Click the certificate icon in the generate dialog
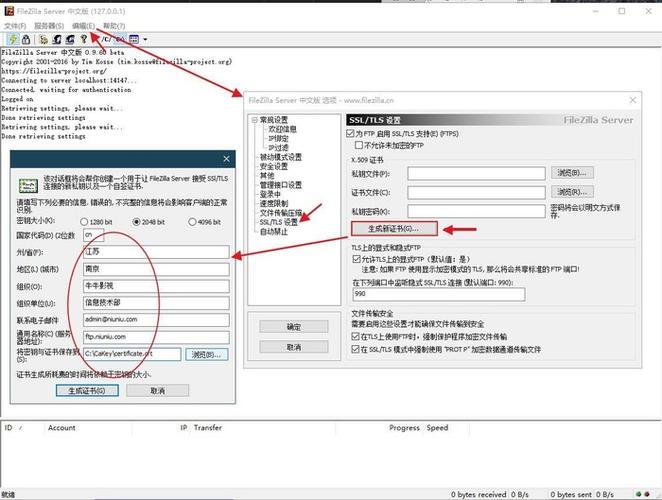The width and height of the screenshot is (662, 500). tap(28, 185)
